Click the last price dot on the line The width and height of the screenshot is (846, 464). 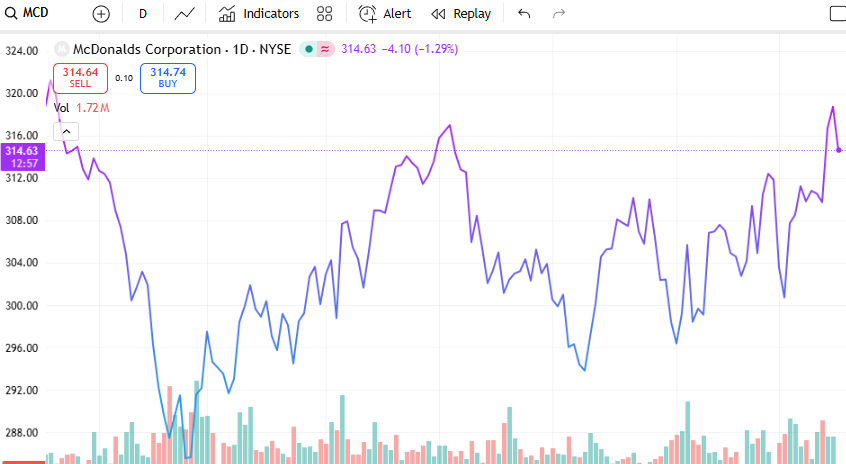[838, 150]
